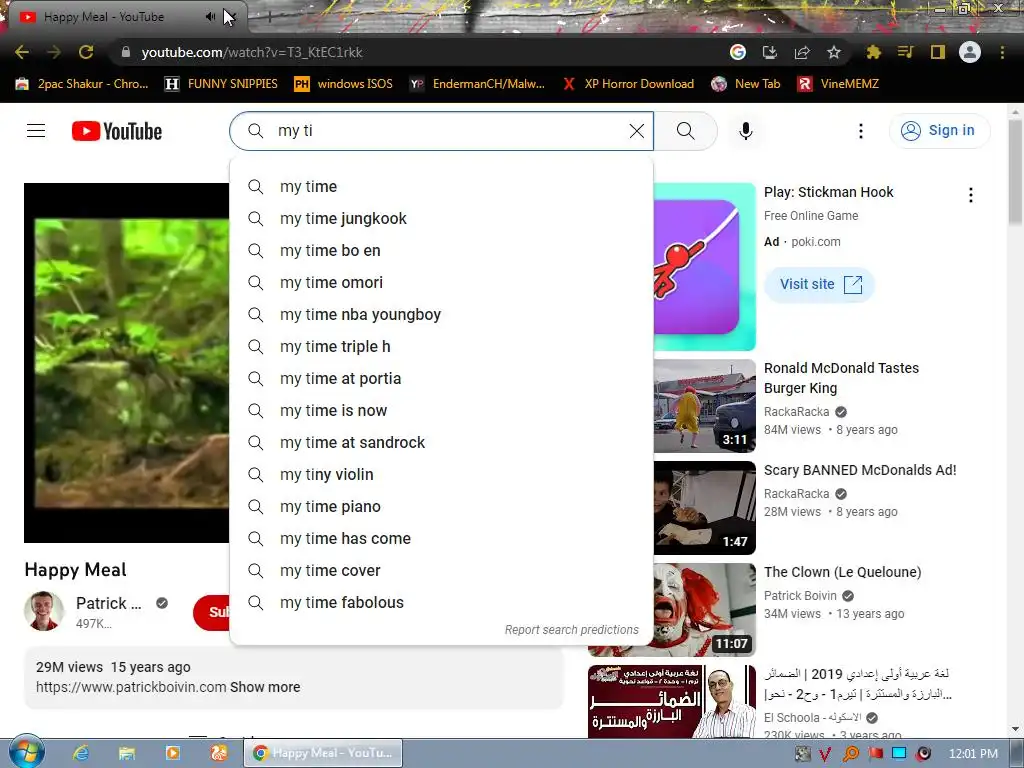
Task: Open the Chrome profile avatar
Action: (970, 52)
